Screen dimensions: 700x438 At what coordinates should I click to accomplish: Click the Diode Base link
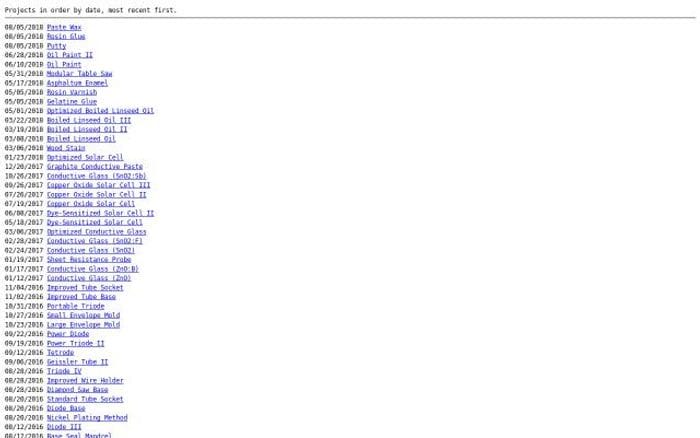tap(66, 409)
